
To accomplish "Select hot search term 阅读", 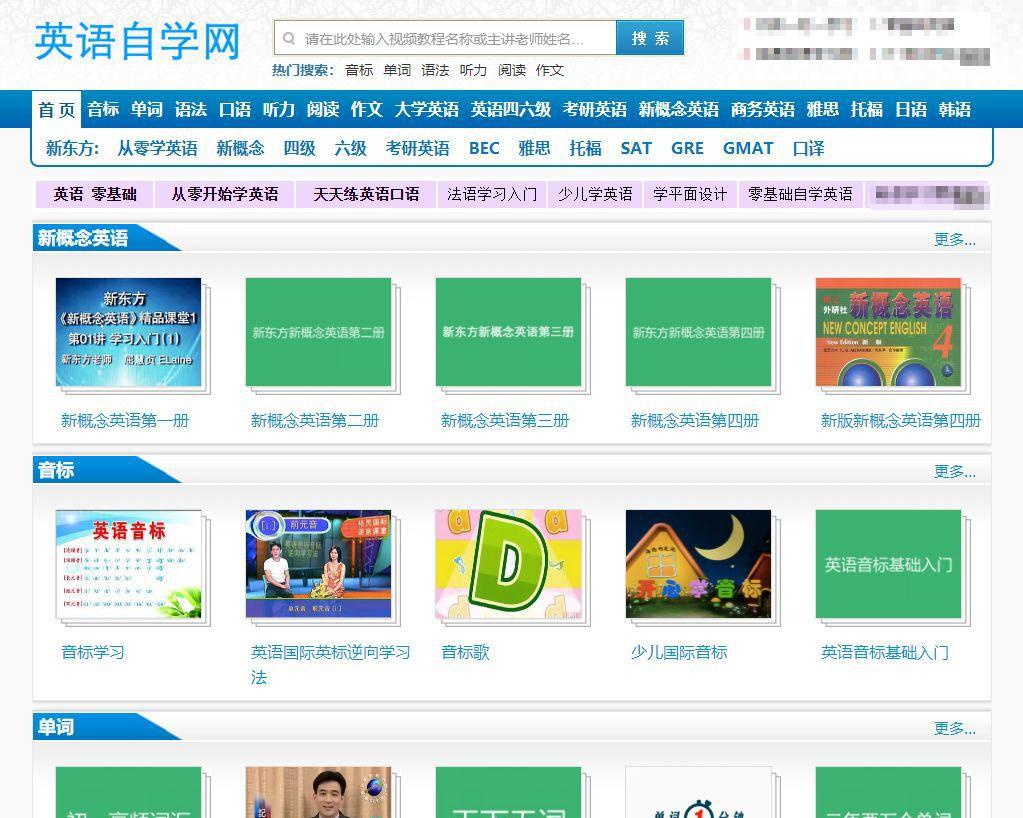I will (512, 70).
